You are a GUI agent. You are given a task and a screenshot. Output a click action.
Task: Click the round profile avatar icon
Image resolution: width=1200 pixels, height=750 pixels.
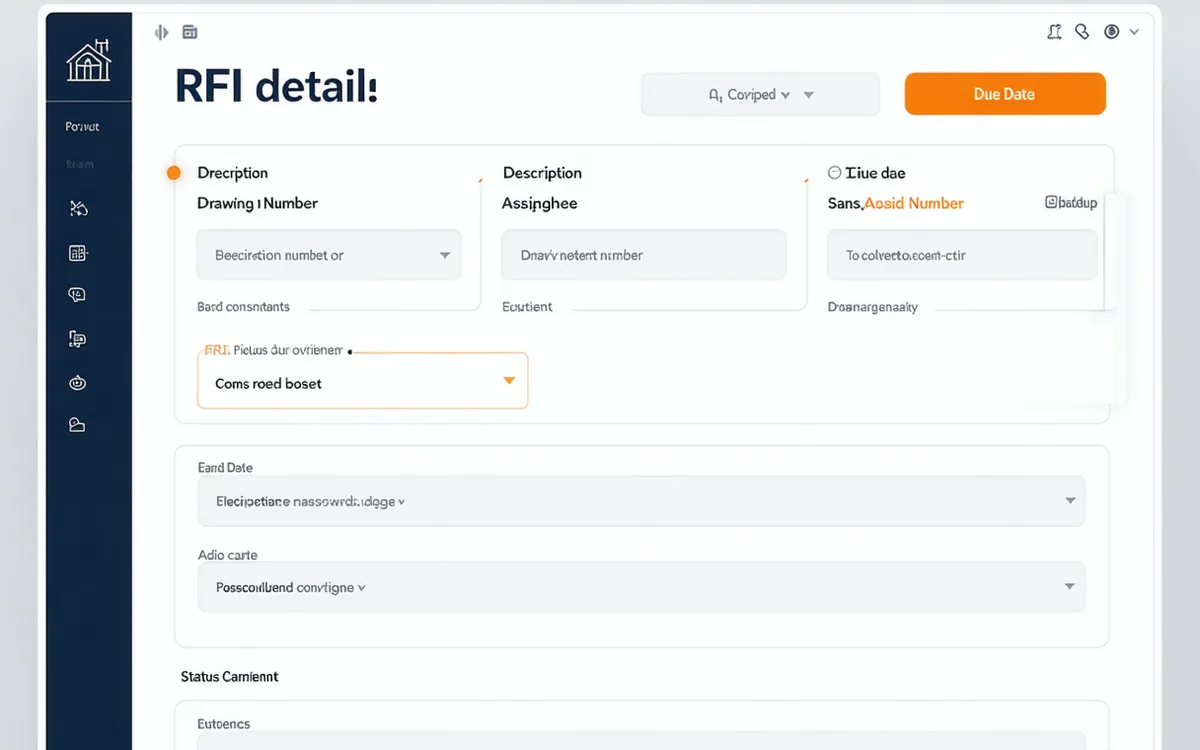1111,32
